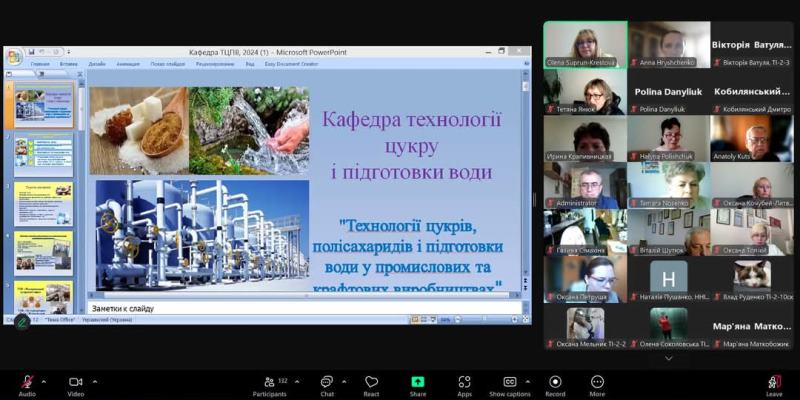Viewport: 800px width, 400px height.
Task: Toggle the Video camera on
Action: tap(76, 382)
